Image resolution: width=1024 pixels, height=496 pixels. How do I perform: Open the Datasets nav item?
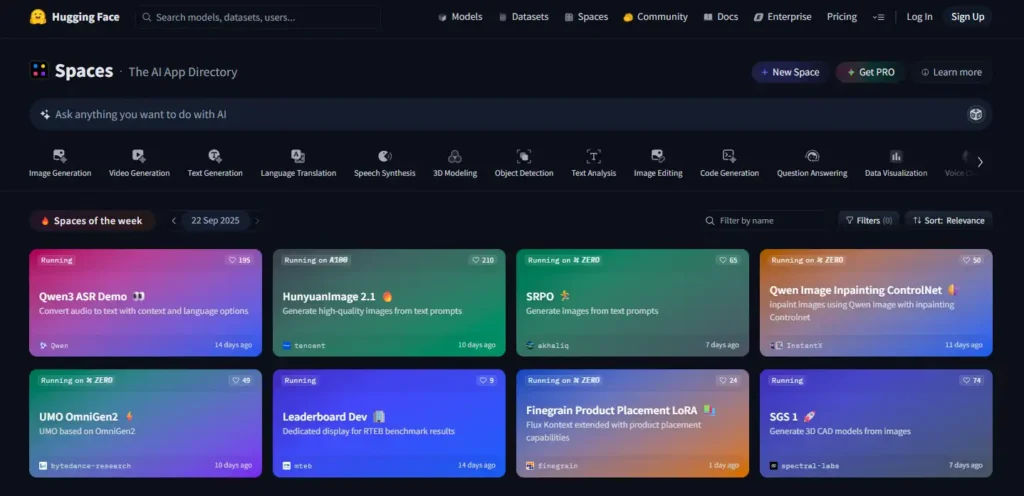point(523,17)
